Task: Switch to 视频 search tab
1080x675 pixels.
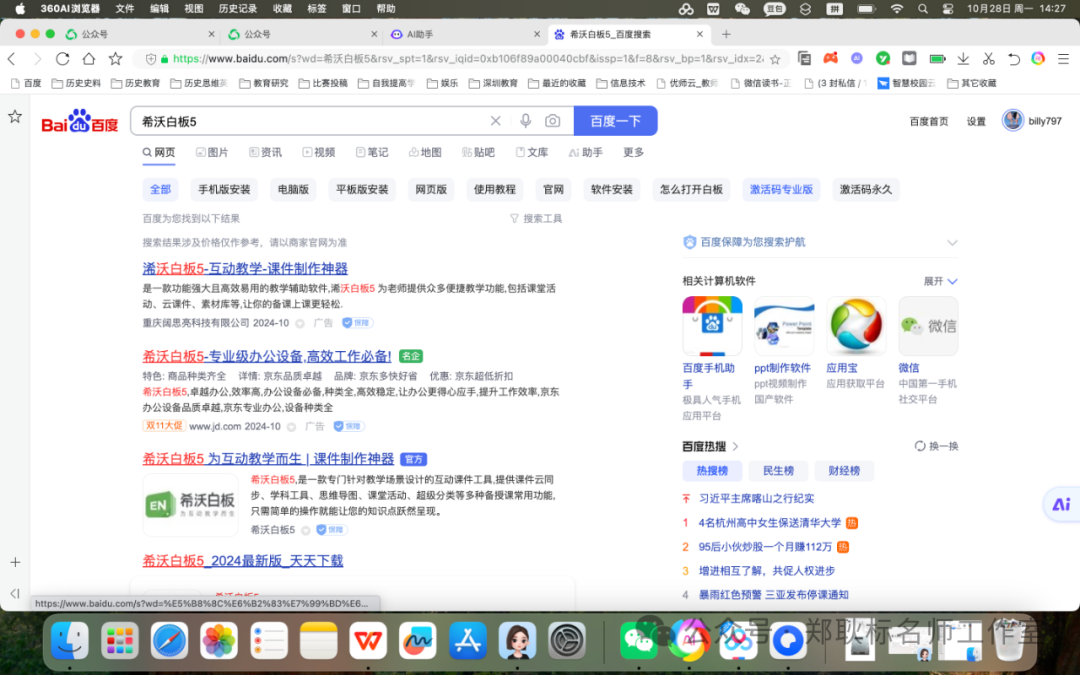Action: click(x=318, y=152)
